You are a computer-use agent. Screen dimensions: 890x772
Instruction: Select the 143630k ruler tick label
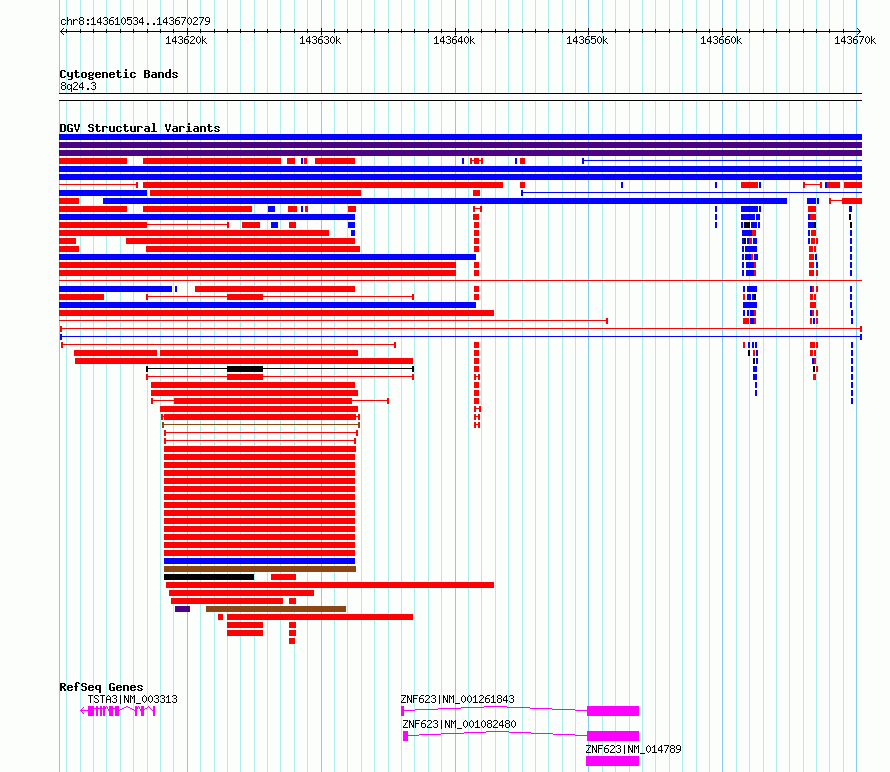[x=320, y=40]
